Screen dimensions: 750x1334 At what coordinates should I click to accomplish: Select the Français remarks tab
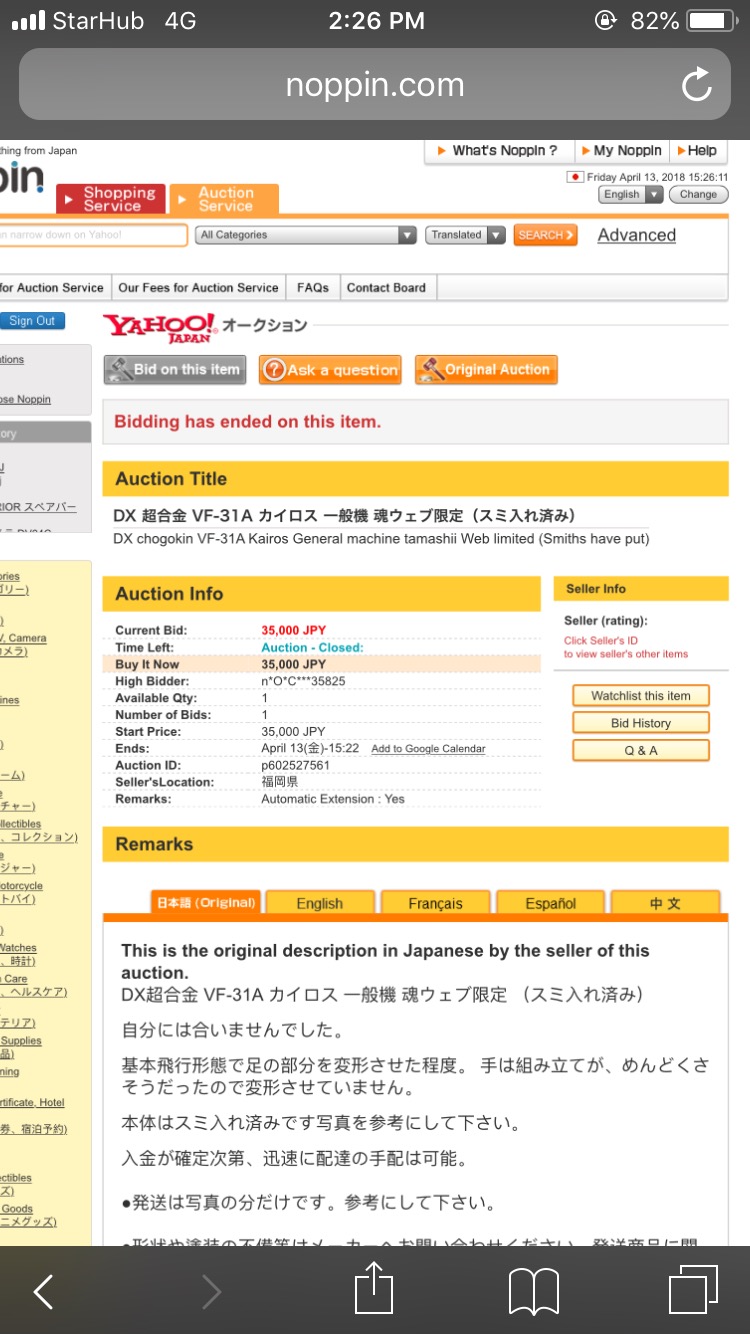[435, 902]
